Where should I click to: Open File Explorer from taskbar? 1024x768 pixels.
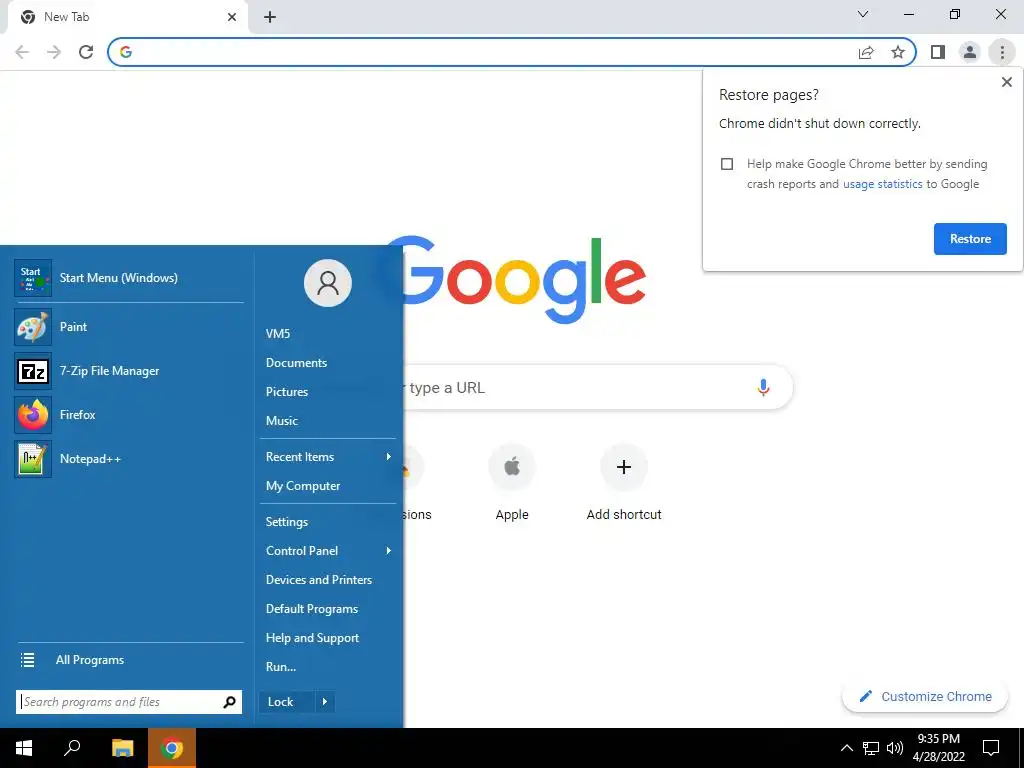122,748
